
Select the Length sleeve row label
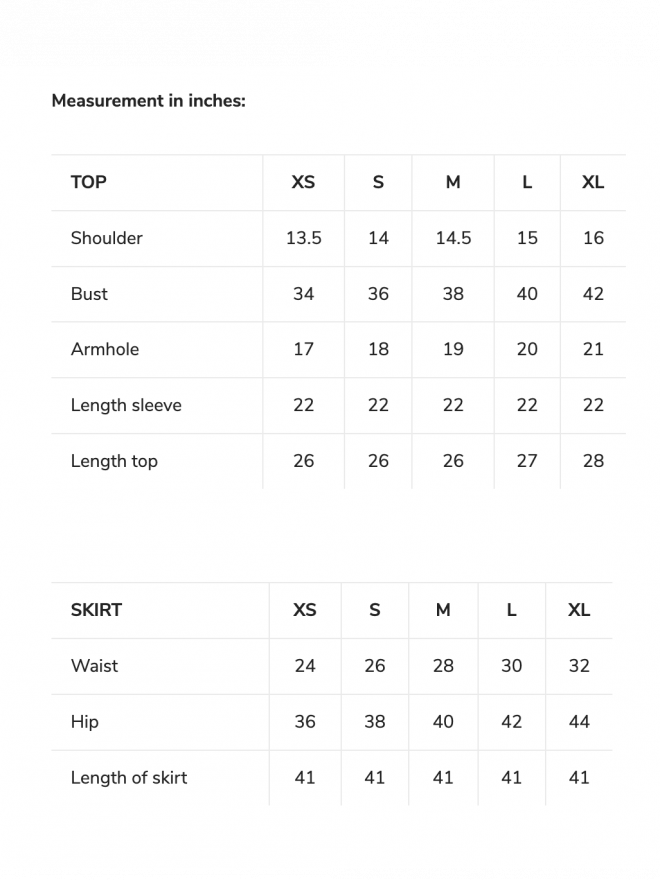tap(126, 405)
